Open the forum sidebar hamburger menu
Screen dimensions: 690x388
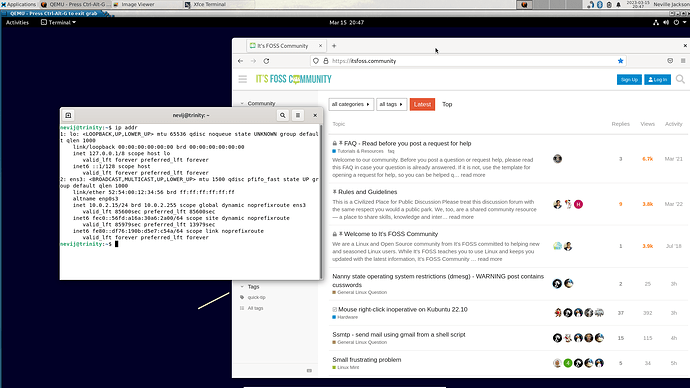click(x=242, y=79)
